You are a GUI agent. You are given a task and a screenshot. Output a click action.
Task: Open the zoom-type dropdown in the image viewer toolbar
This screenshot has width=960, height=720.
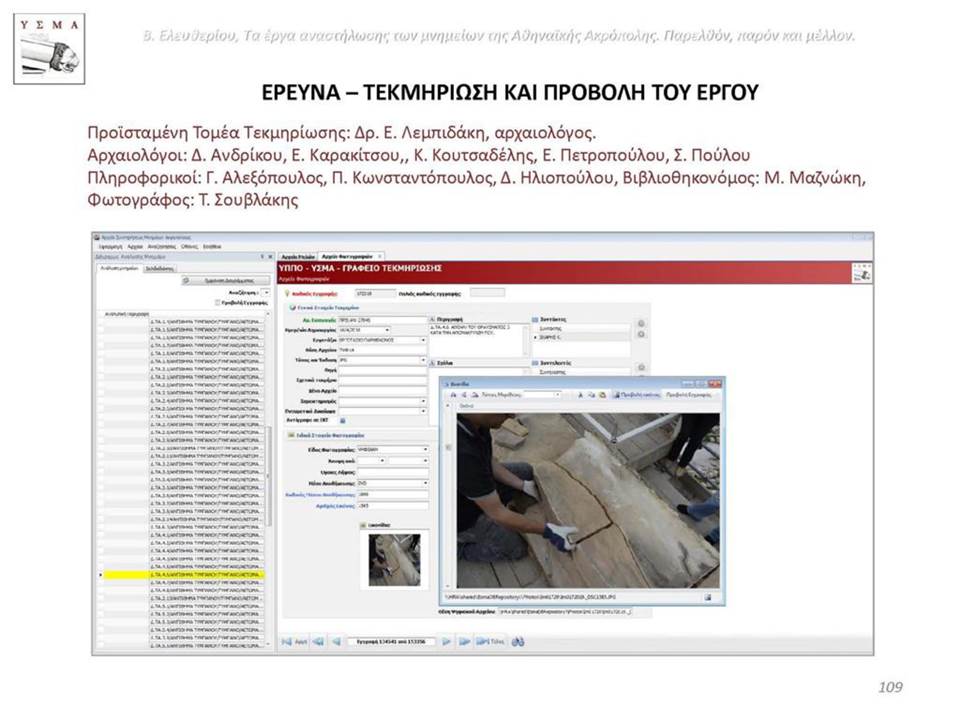point(557,395)
